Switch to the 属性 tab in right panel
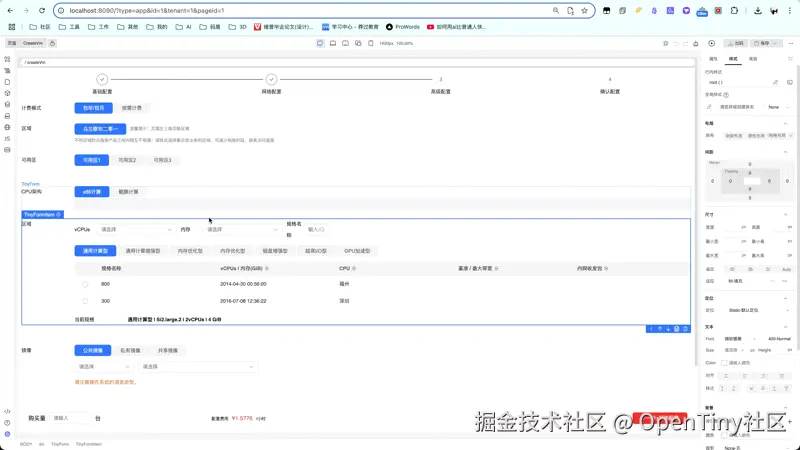800x450 pixels. [713, 59]
